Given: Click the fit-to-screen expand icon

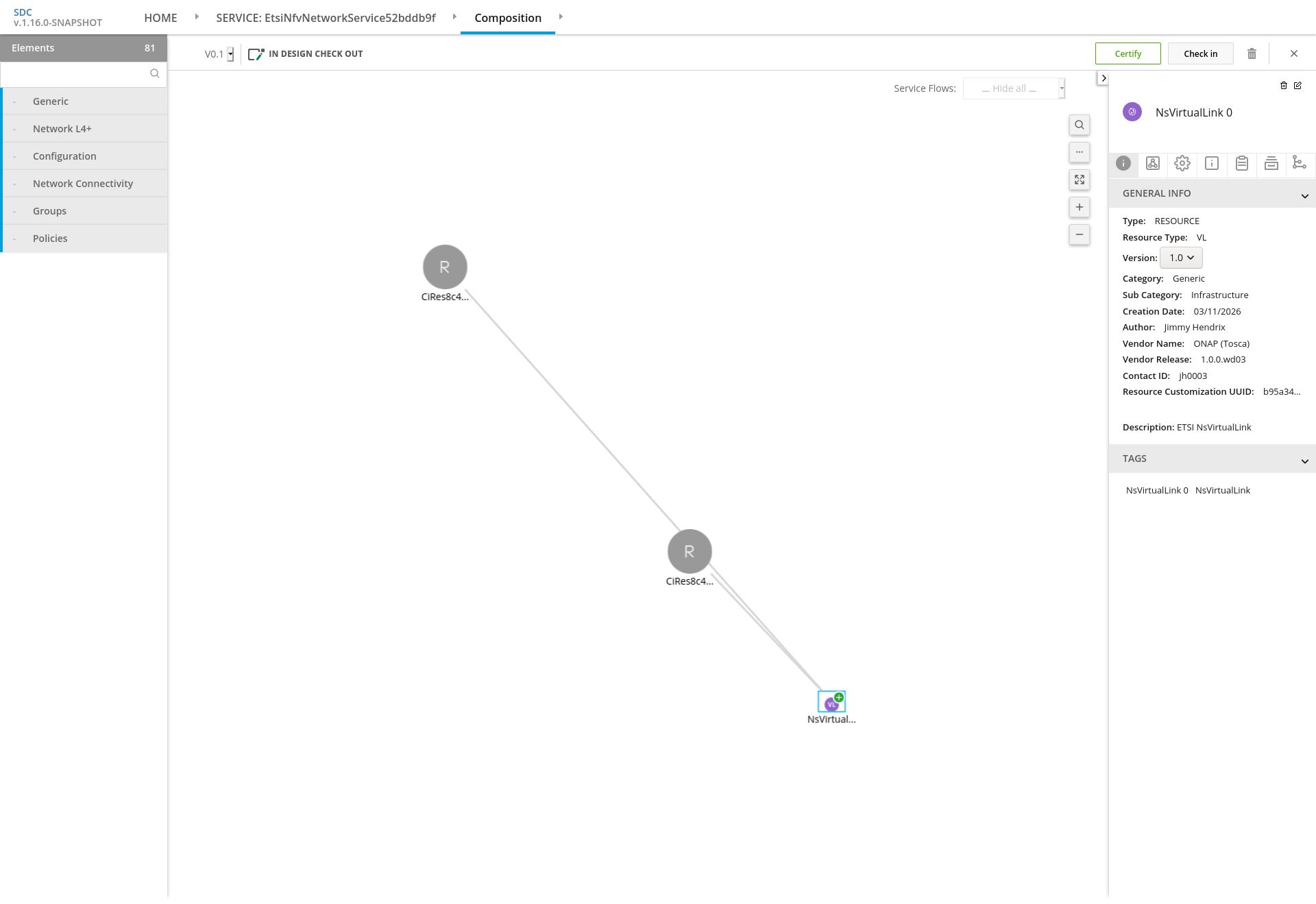Looking at the screenshot, I should [x=1080, y=180].
